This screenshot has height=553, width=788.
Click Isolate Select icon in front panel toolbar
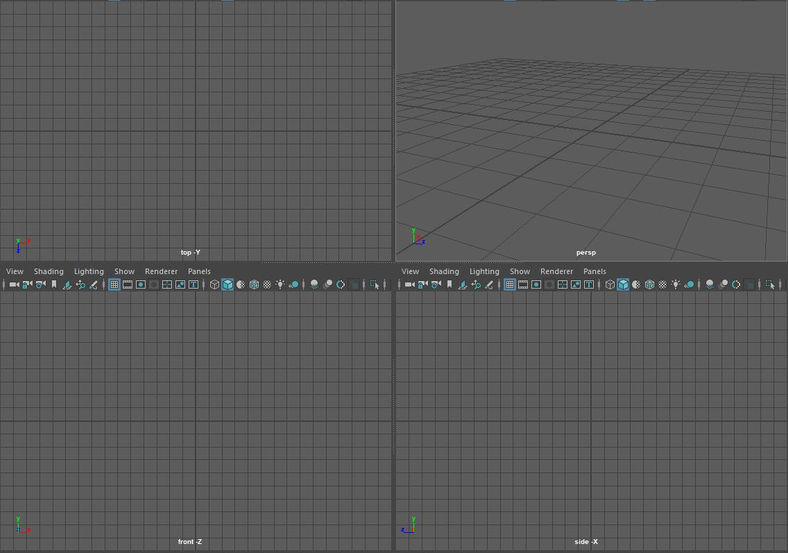(374, 285)
